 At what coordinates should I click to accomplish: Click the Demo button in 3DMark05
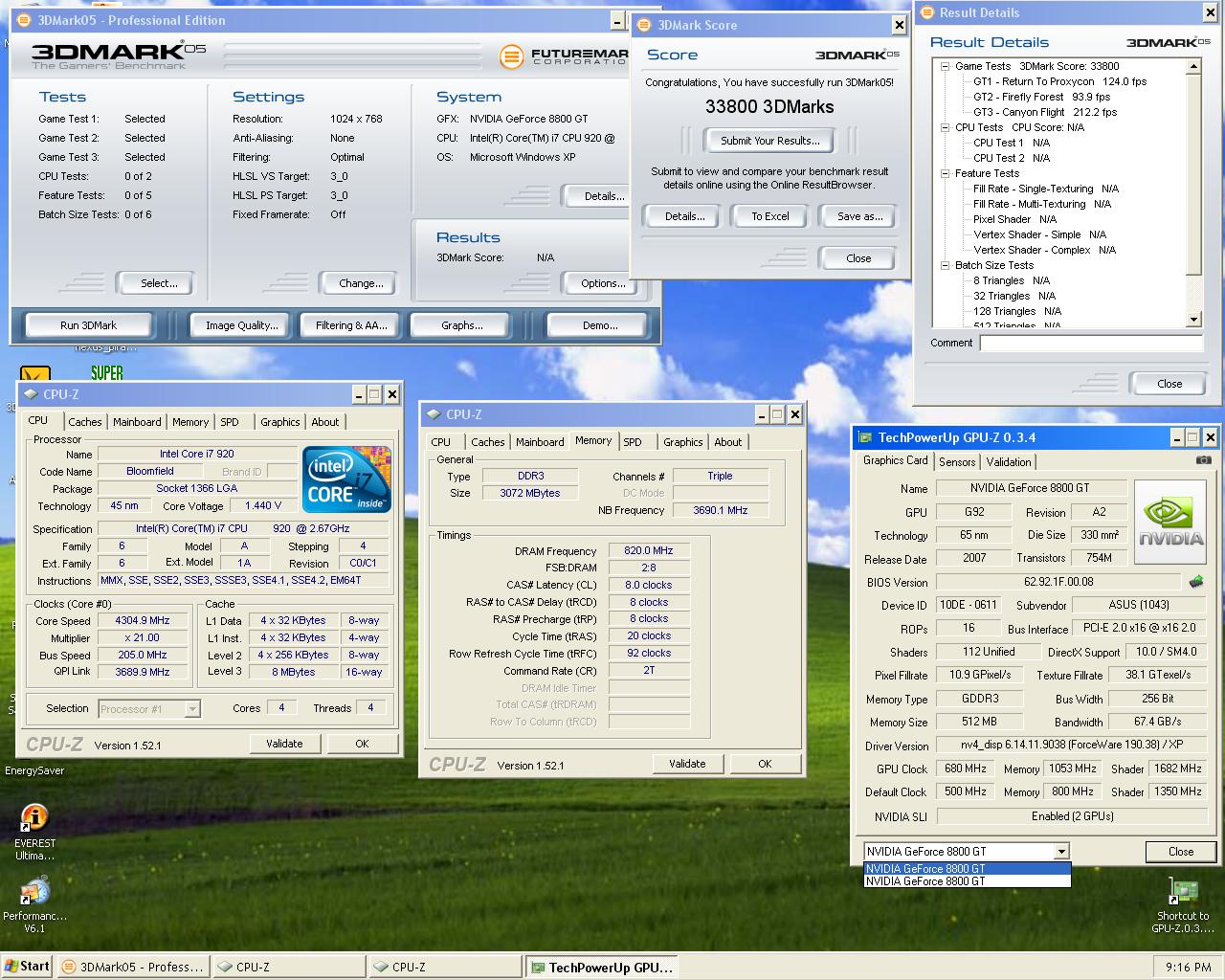click(x=600, y=325)
